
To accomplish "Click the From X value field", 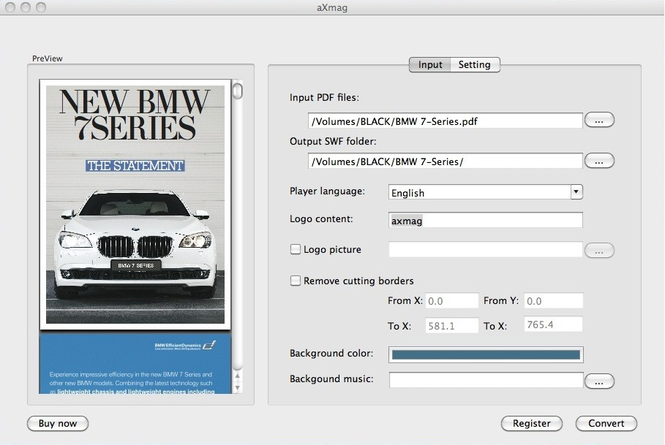I will (452, 301).
